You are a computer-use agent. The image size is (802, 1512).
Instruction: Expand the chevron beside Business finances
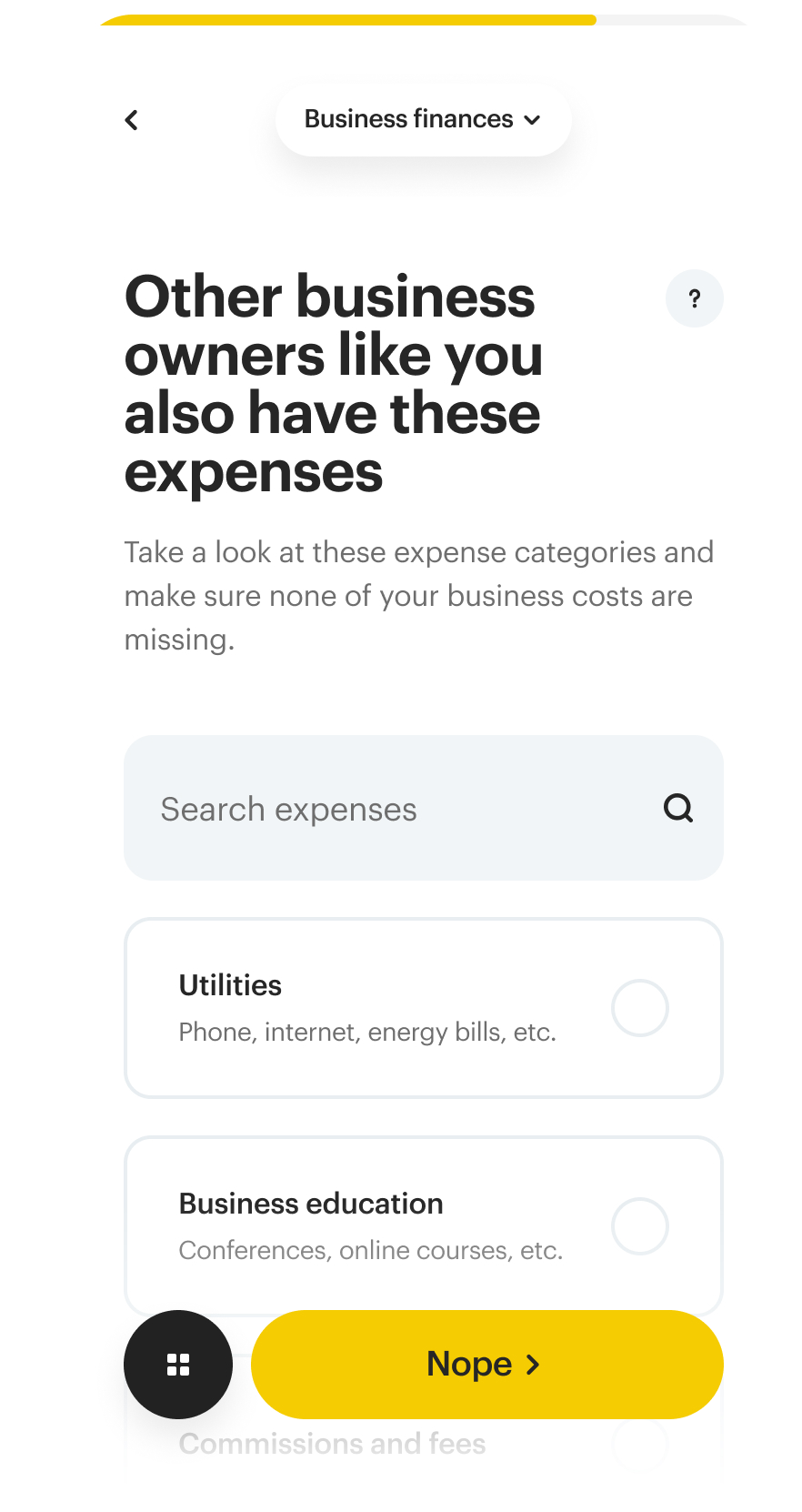click(x=533, y=120)
